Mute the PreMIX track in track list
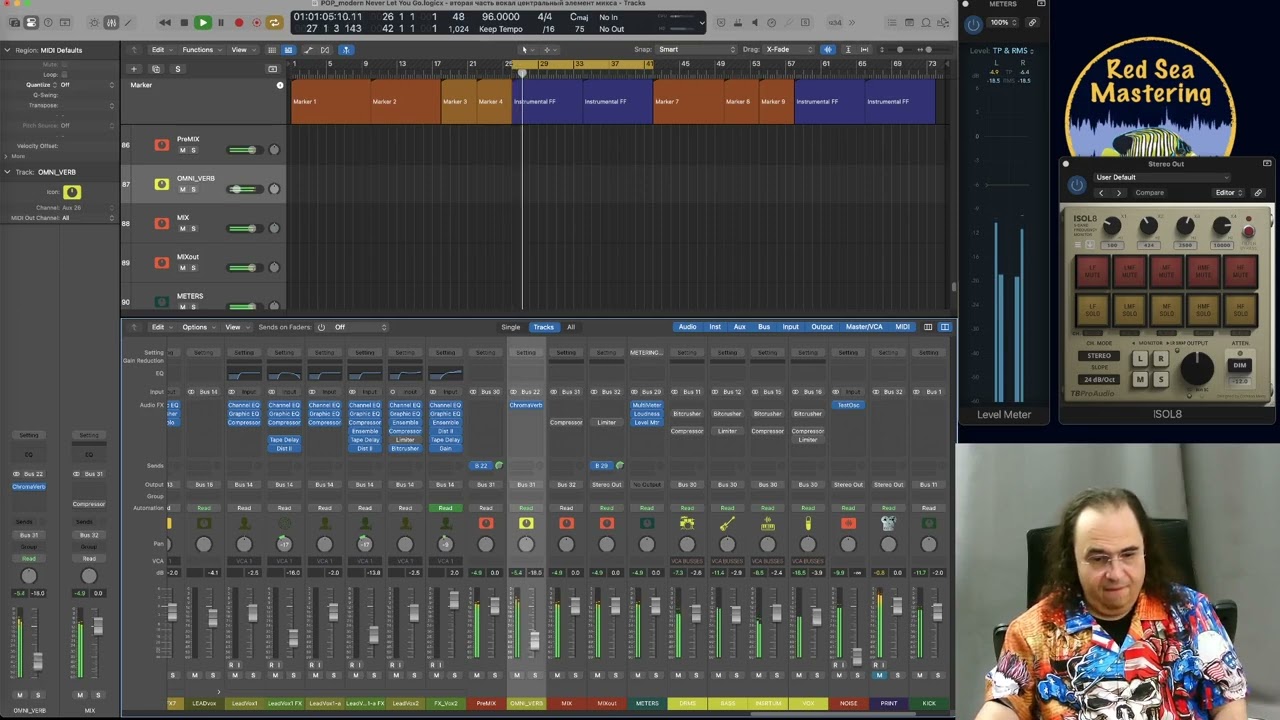 click(182, 150)
